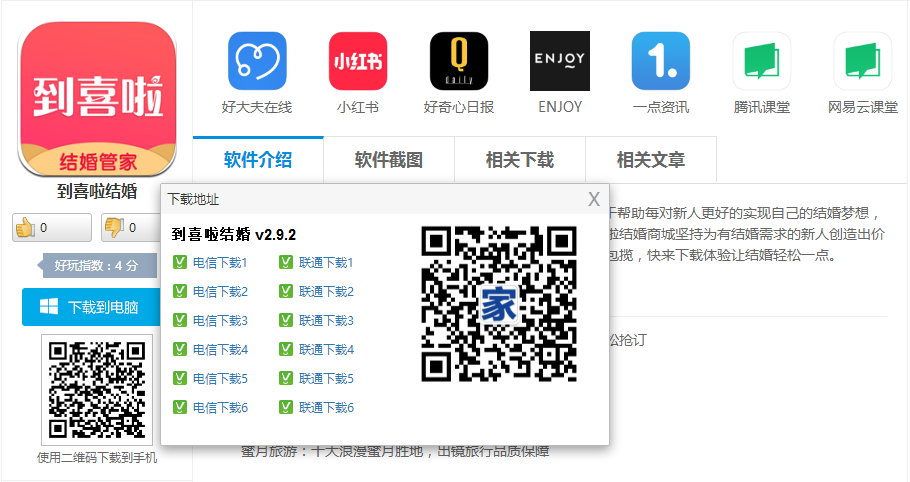
Task: Click the 联通下载3 download link
Action: (x=326, y=321)
